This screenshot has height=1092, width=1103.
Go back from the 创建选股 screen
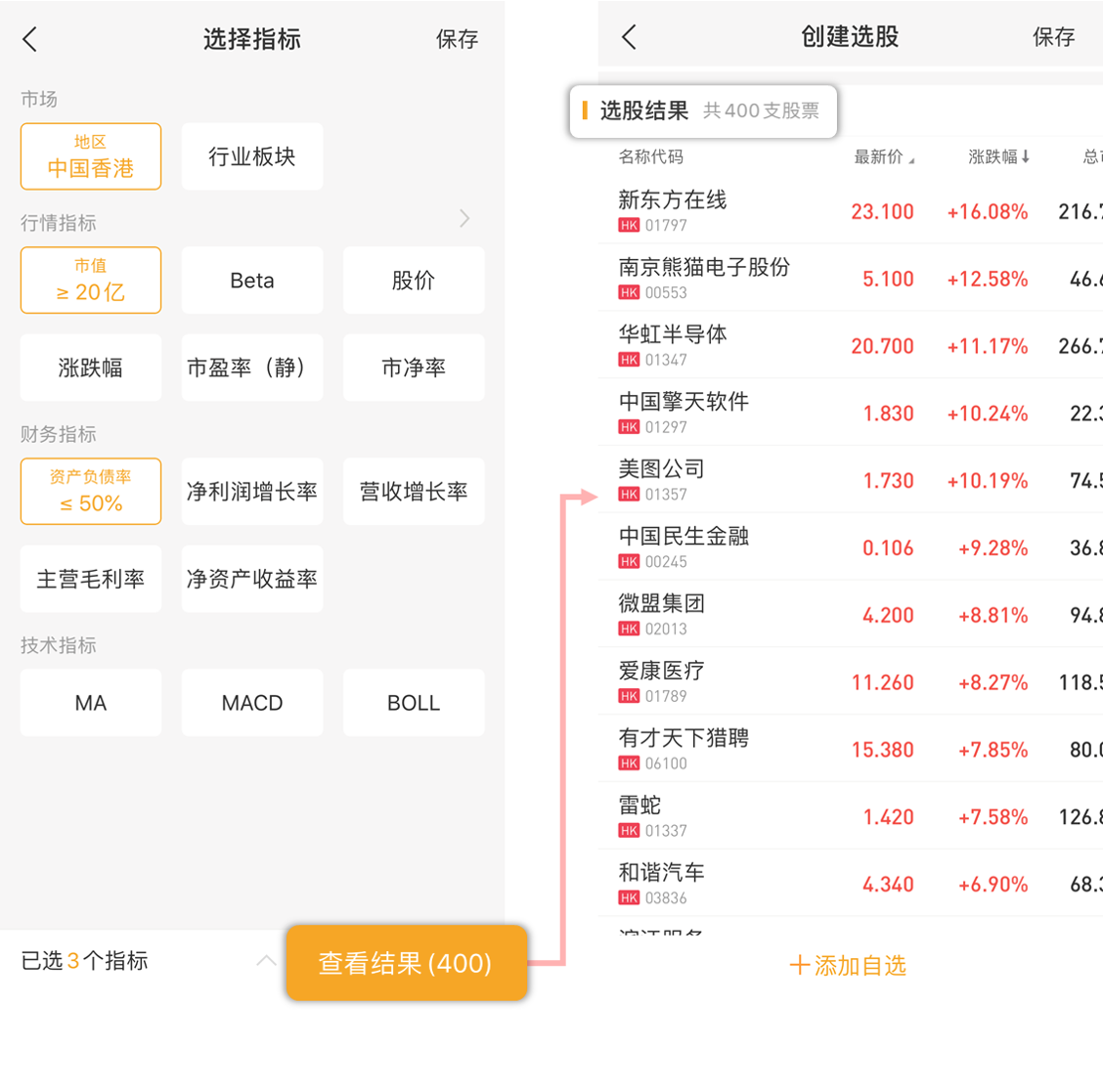629,37
